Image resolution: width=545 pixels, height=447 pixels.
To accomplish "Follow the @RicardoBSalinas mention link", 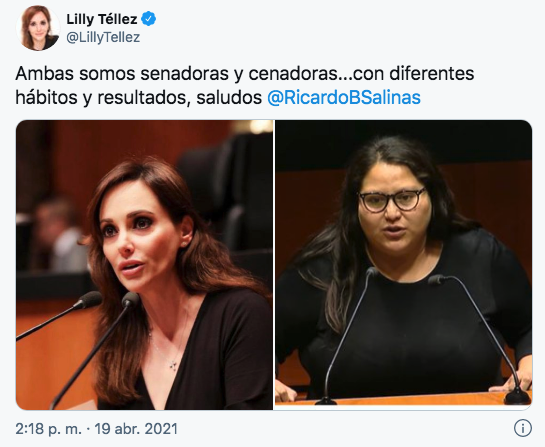I will coord(344,97).
